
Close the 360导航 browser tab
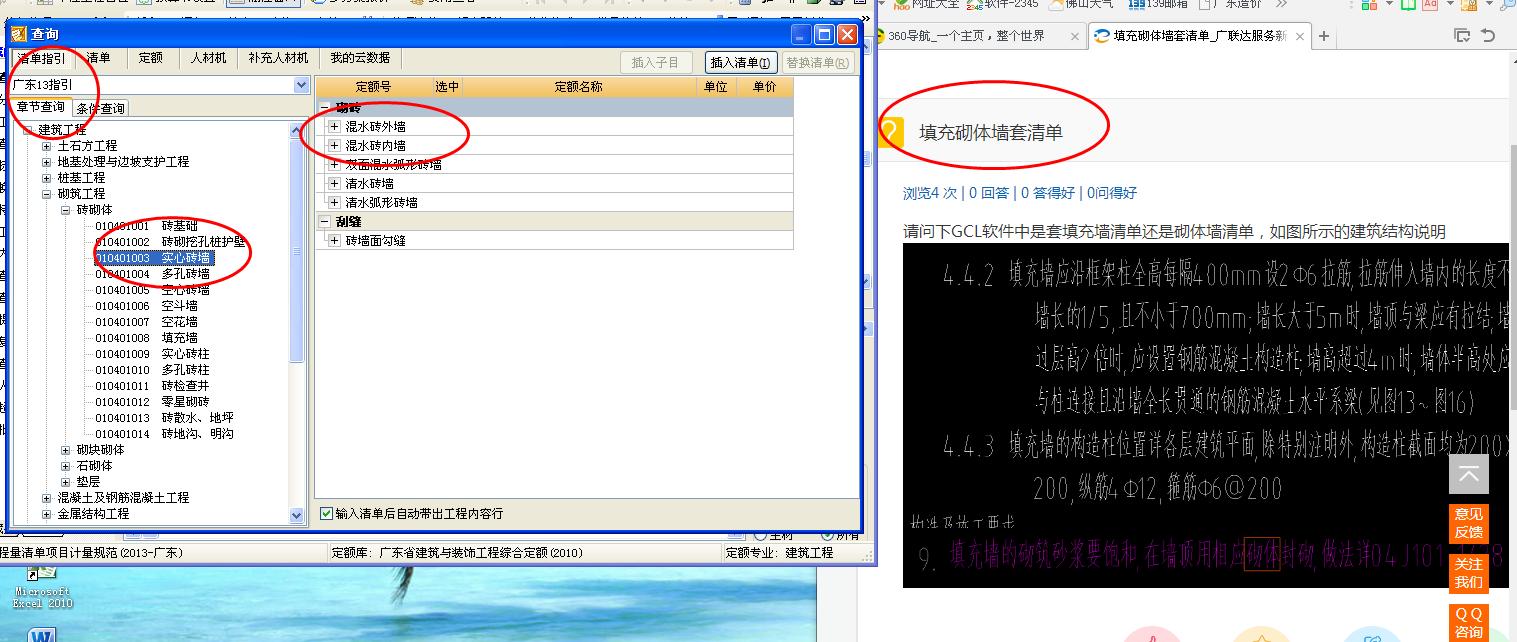pyautogui.click(x=1076, y=36)
